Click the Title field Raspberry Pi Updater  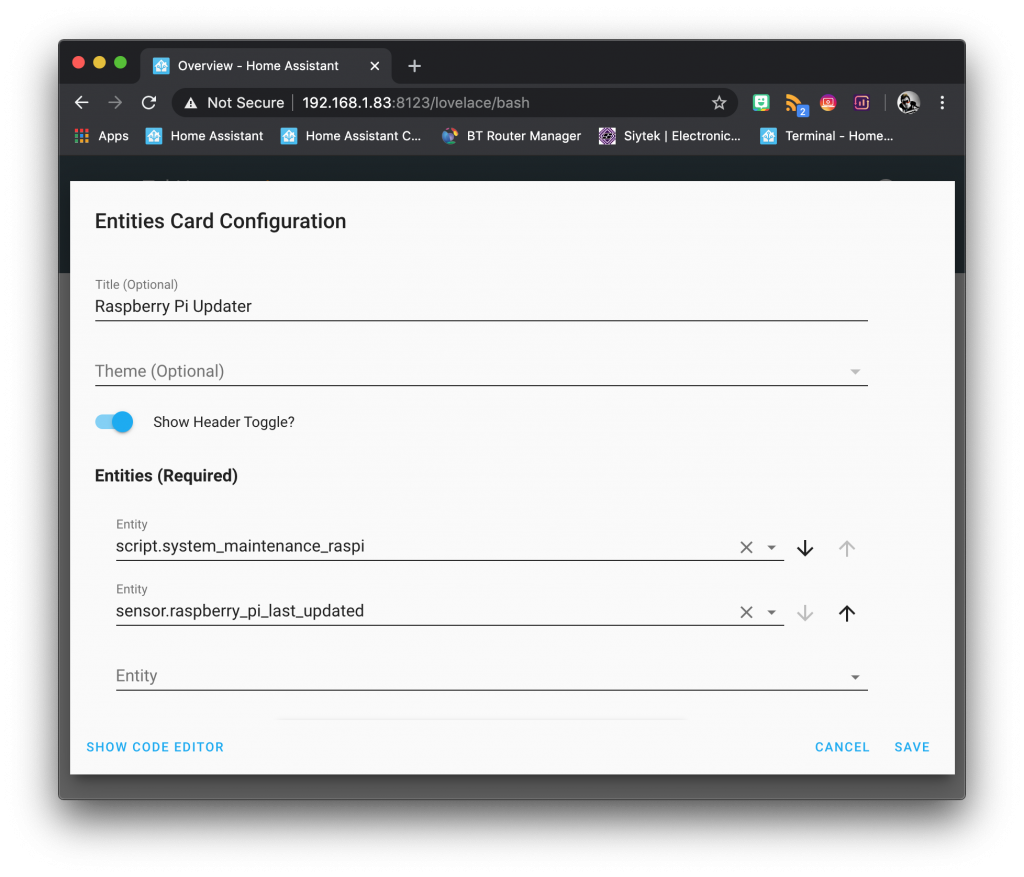[481, 306]
